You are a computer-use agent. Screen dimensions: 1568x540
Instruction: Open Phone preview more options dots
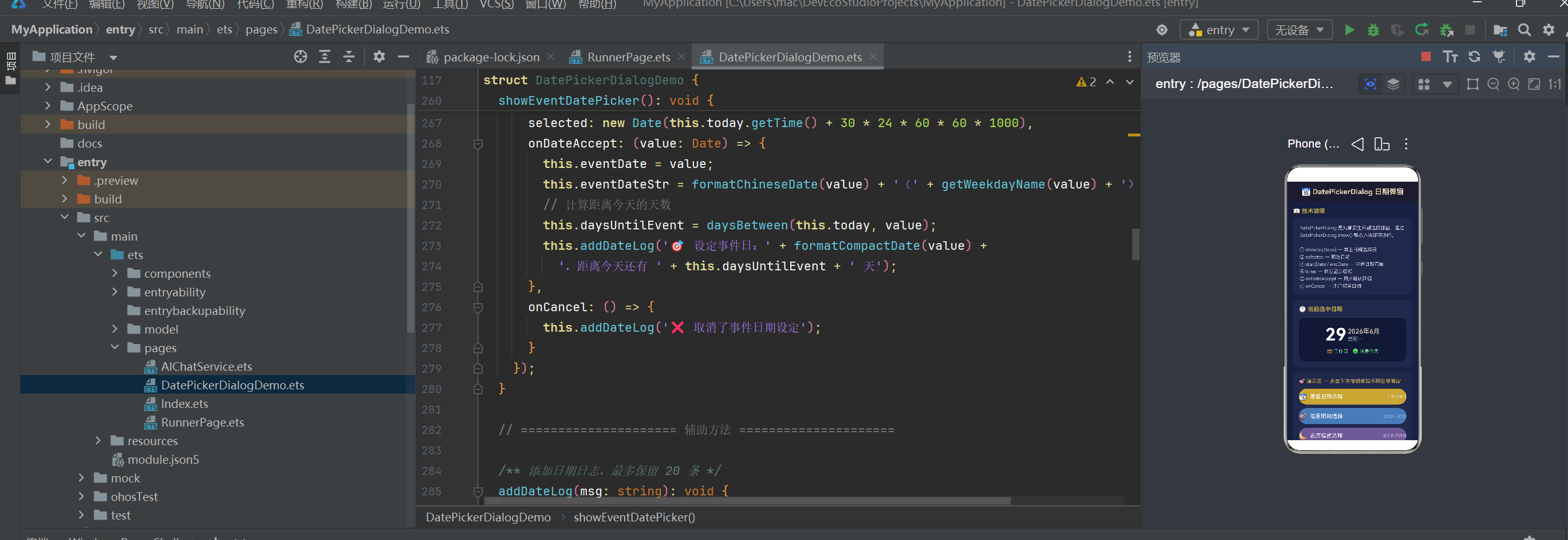[x=1406, y=144]
